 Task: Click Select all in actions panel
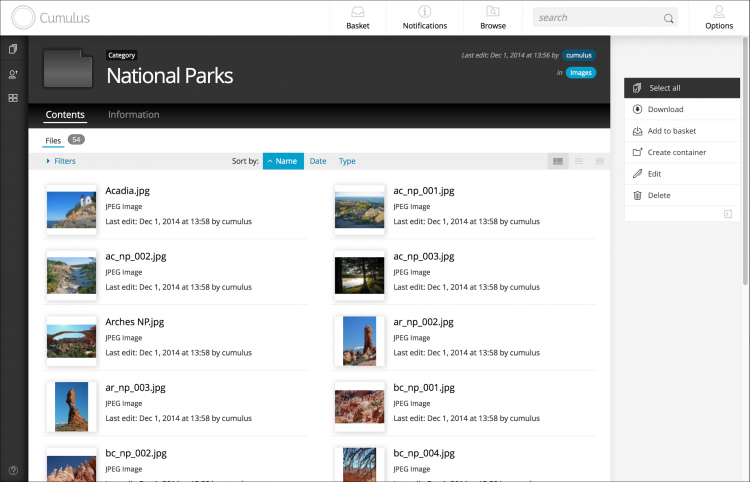coord(682,88)
